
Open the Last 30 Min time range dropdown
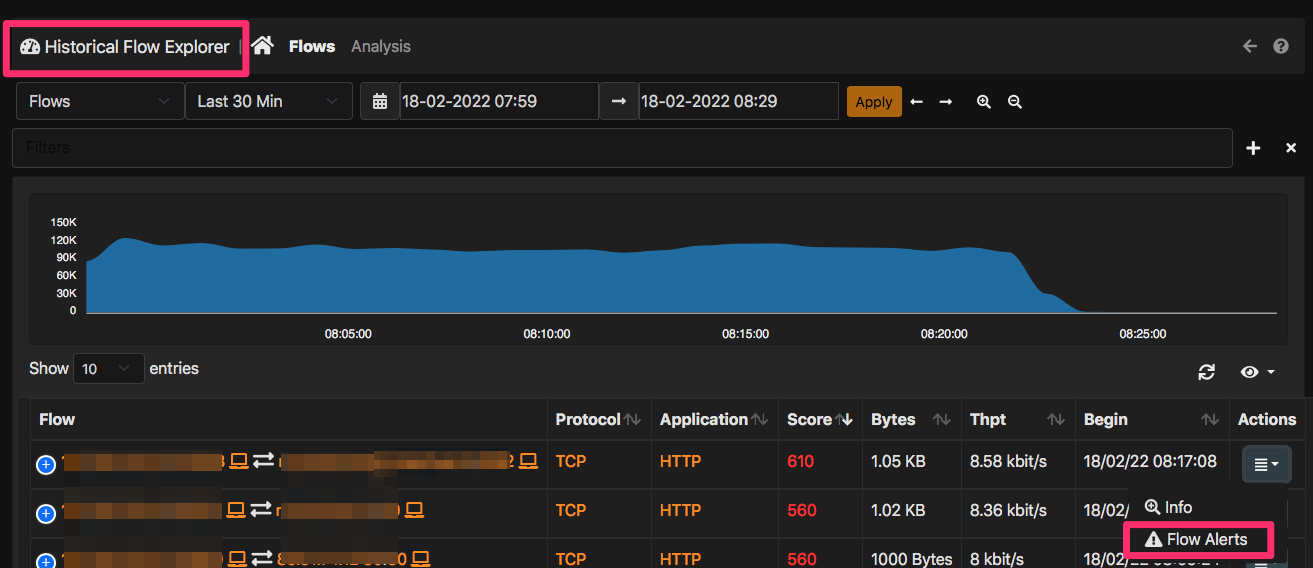tap(269, 101)
